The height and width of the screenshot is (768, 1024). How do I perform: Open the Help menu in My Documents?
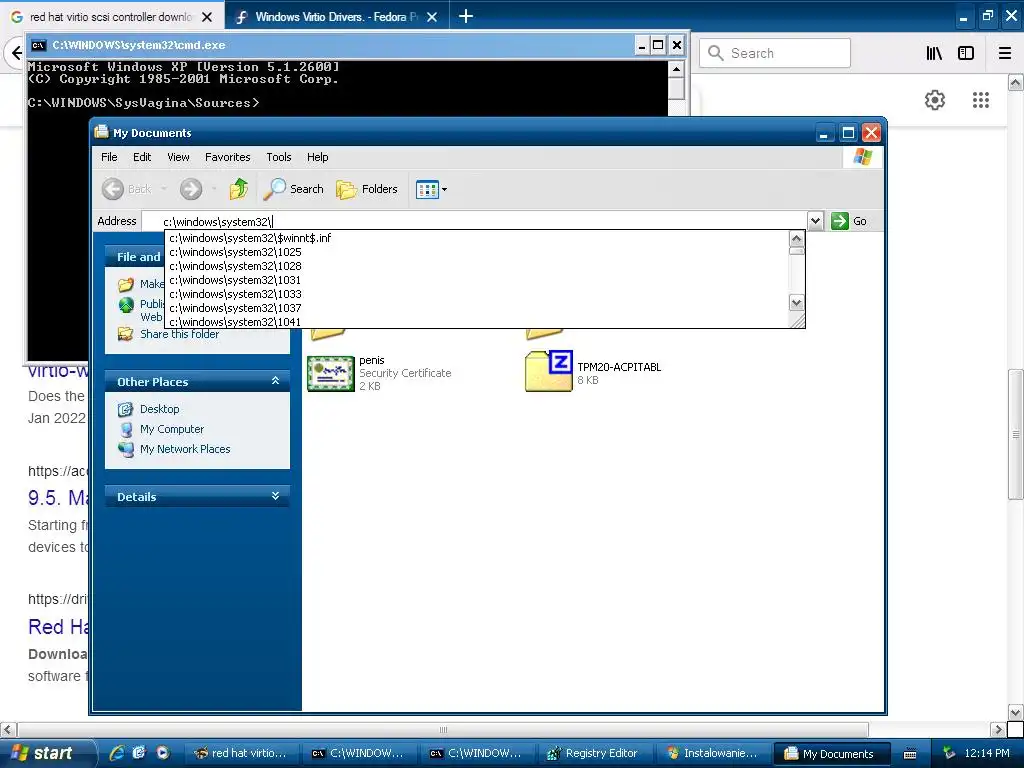coord(317,157)
